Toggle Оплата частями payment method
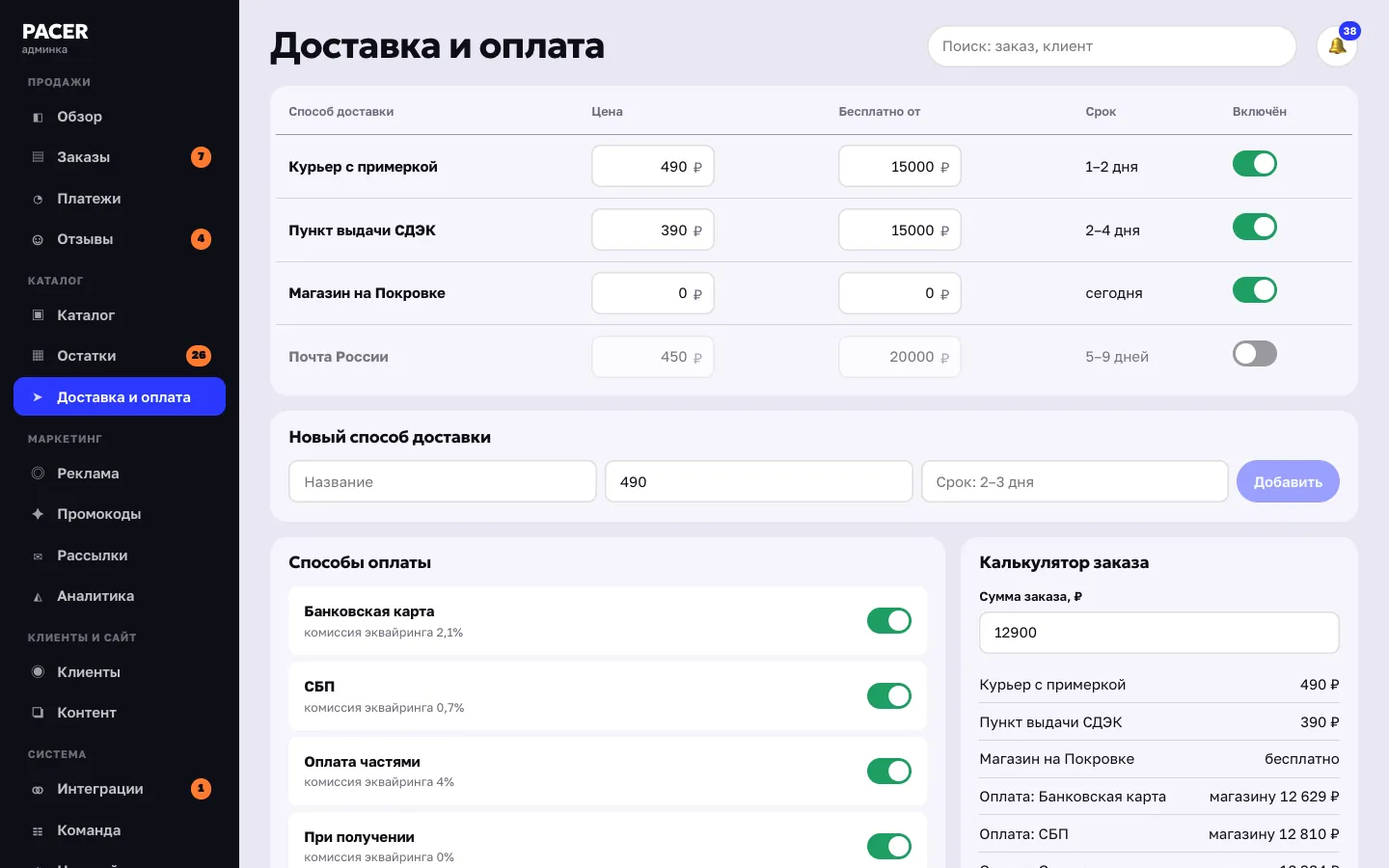1389x868 pixels. click(x=889, y=772)
